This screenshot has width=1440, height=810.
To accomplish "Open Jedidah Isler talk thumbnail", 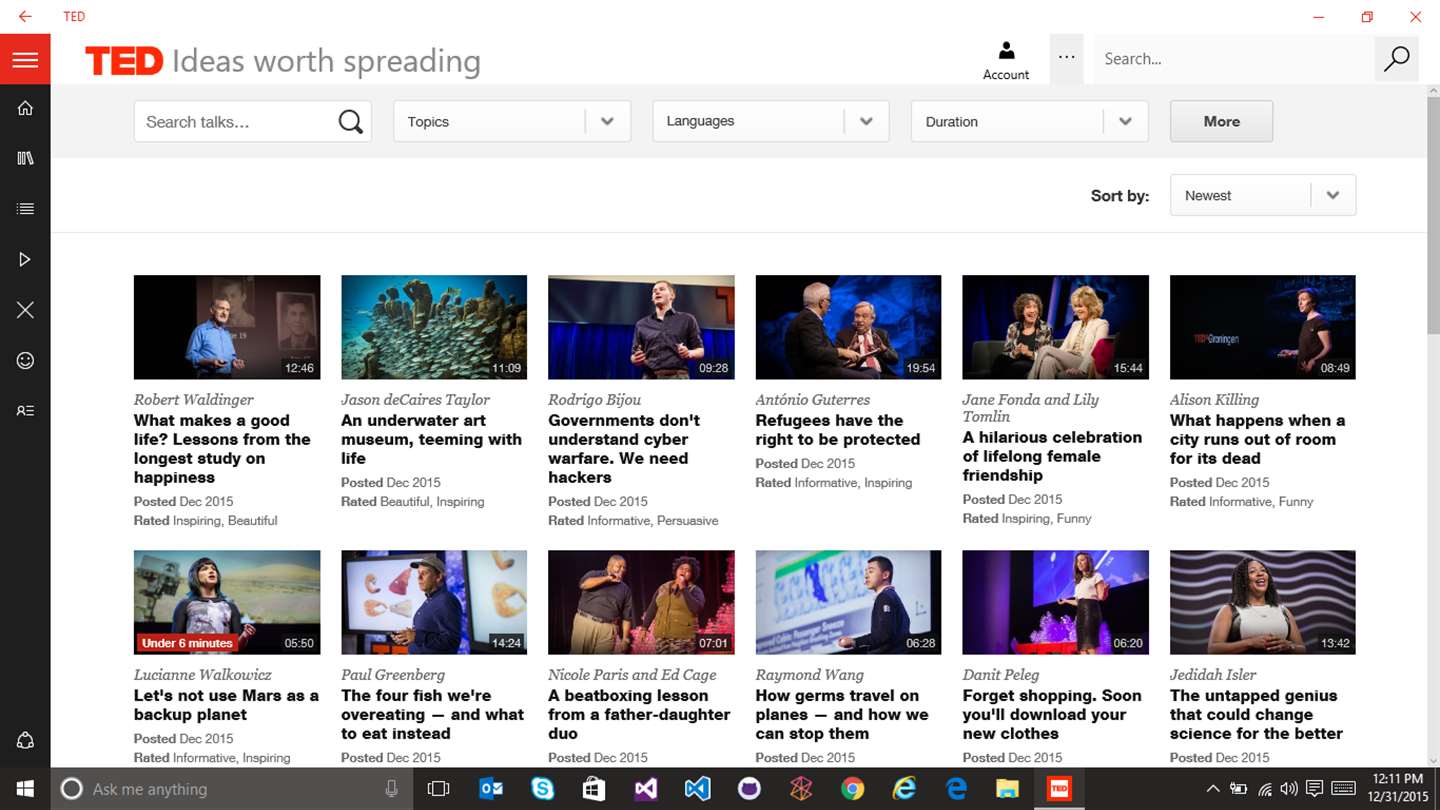I will [1263, 602].
